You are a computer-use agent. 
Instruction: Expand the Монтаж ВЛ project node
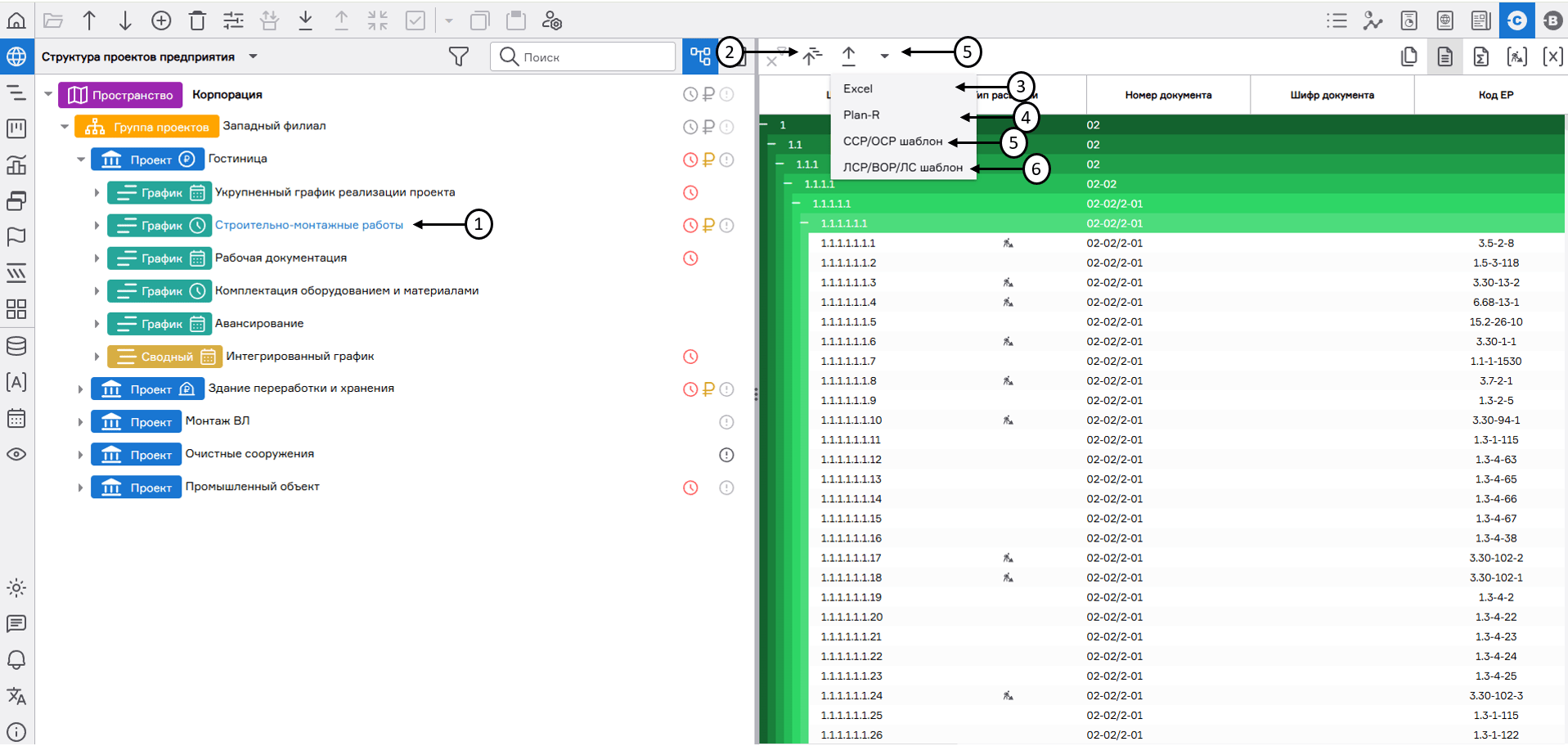[80, 422]
